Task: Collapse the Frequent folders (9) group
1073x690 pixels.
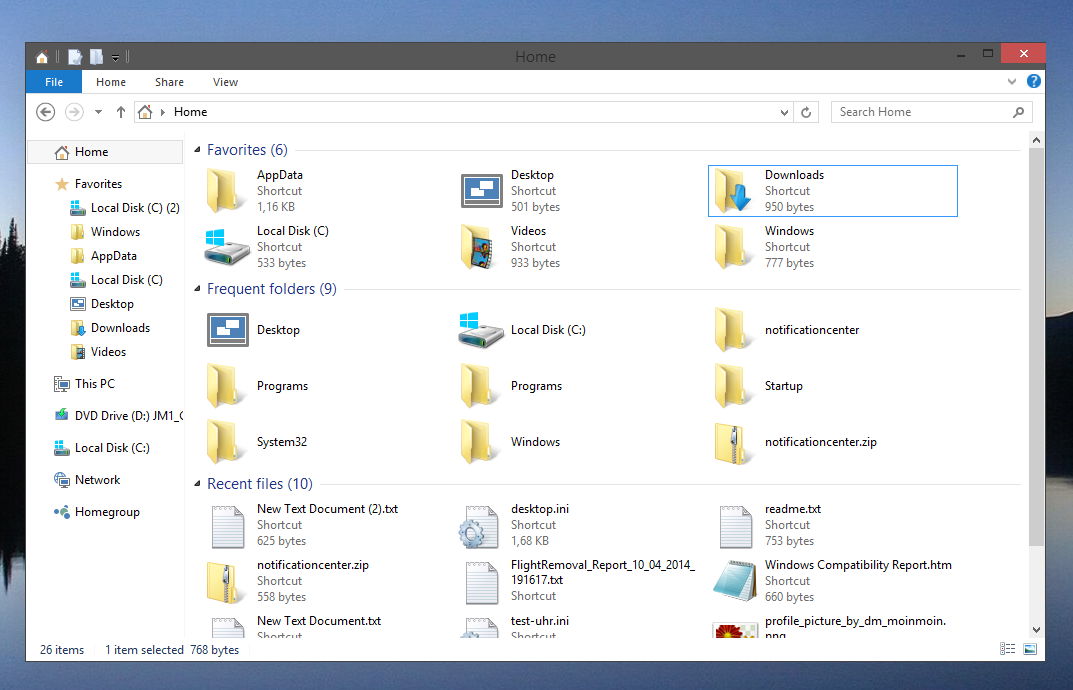Action: (198, 290)
